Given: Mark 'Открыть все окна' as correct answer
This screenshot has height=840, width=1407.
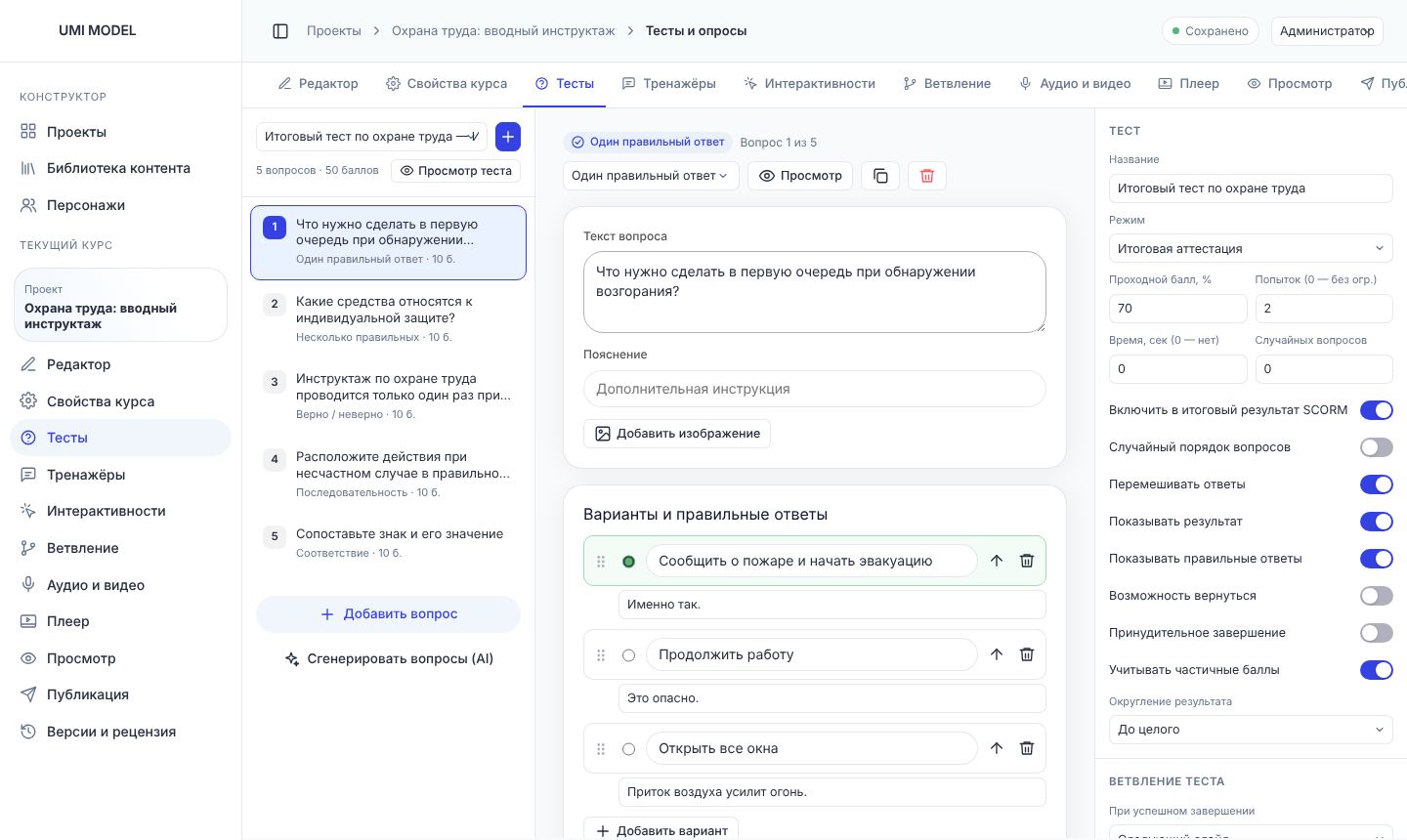Looking at the screenshot, I should [x=628, y=749].
